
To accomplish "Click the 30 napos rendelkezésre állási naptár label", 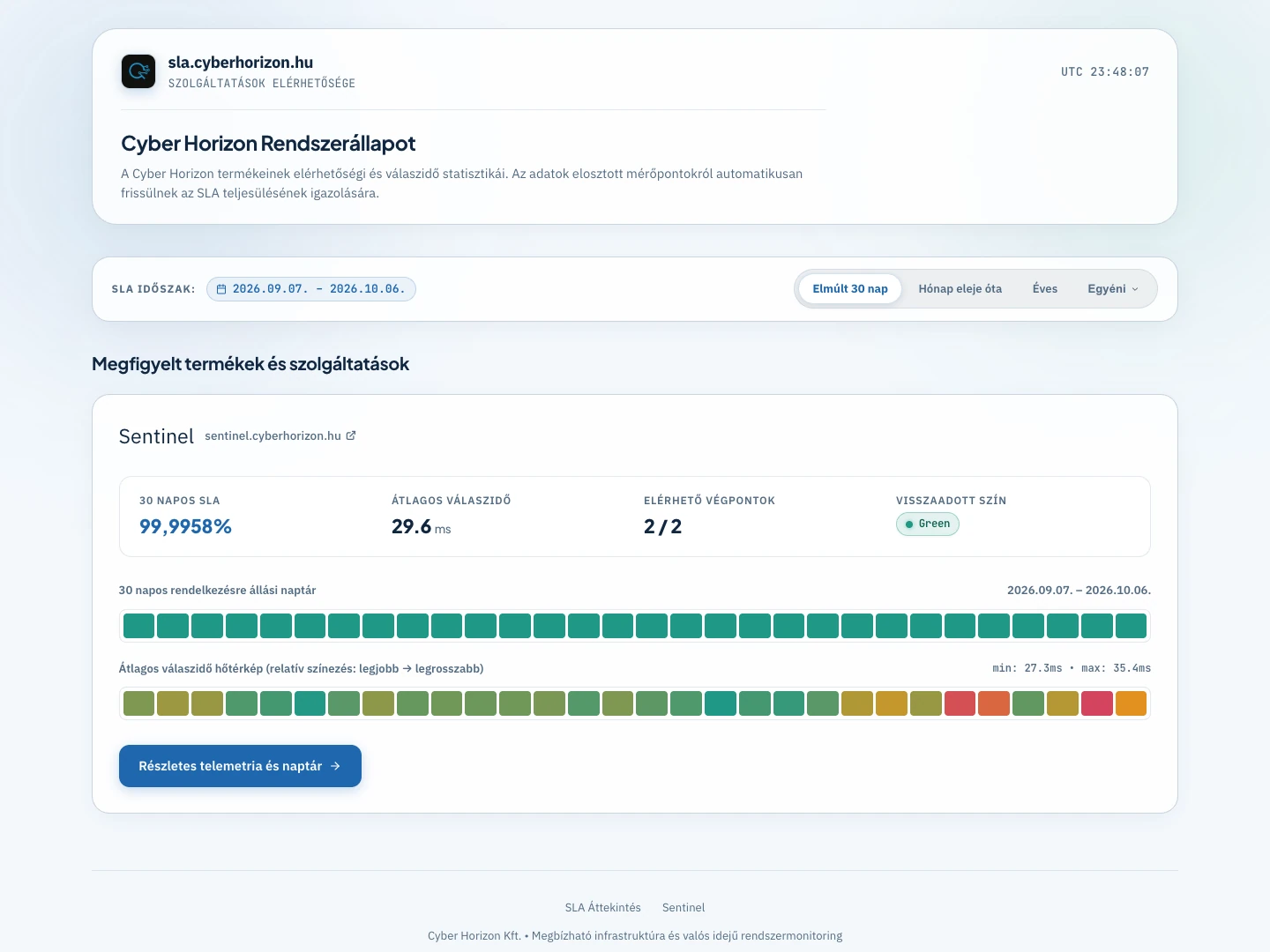I will tap(217, 591).
